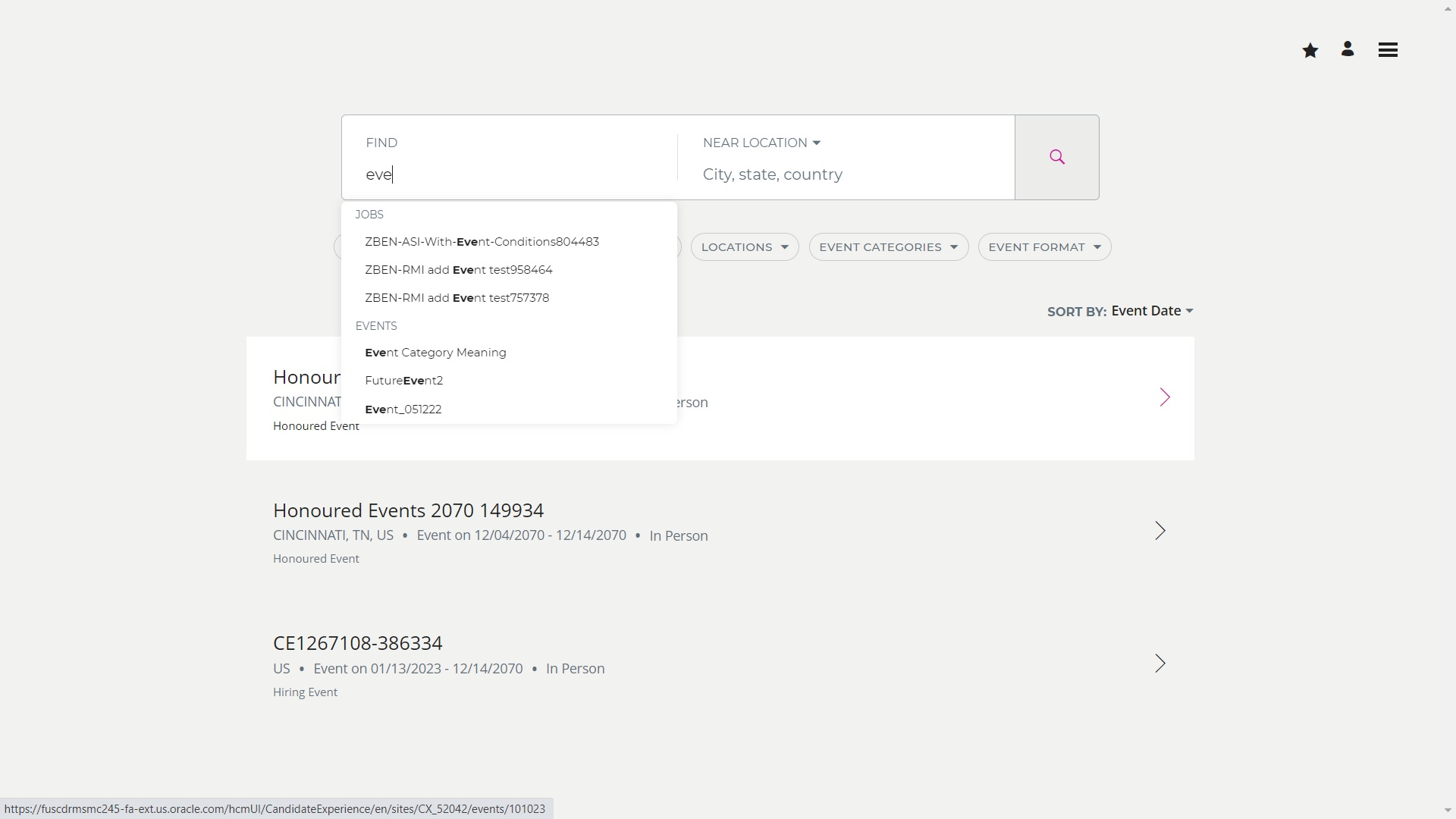This screenshot has width=1456, height=819.
Task: Change Sort By Event Date option
Action: point(1151,311)
